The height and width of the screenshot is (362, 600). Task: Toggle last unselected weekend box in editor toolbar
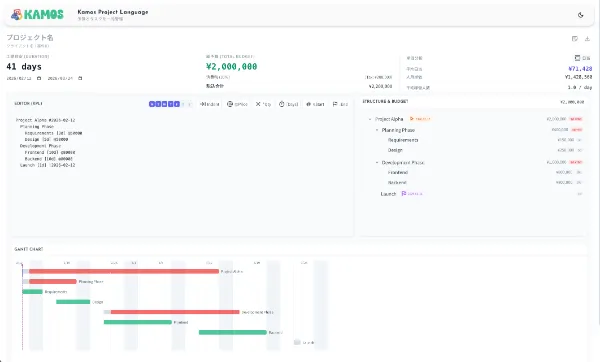[x=189, y=104]
